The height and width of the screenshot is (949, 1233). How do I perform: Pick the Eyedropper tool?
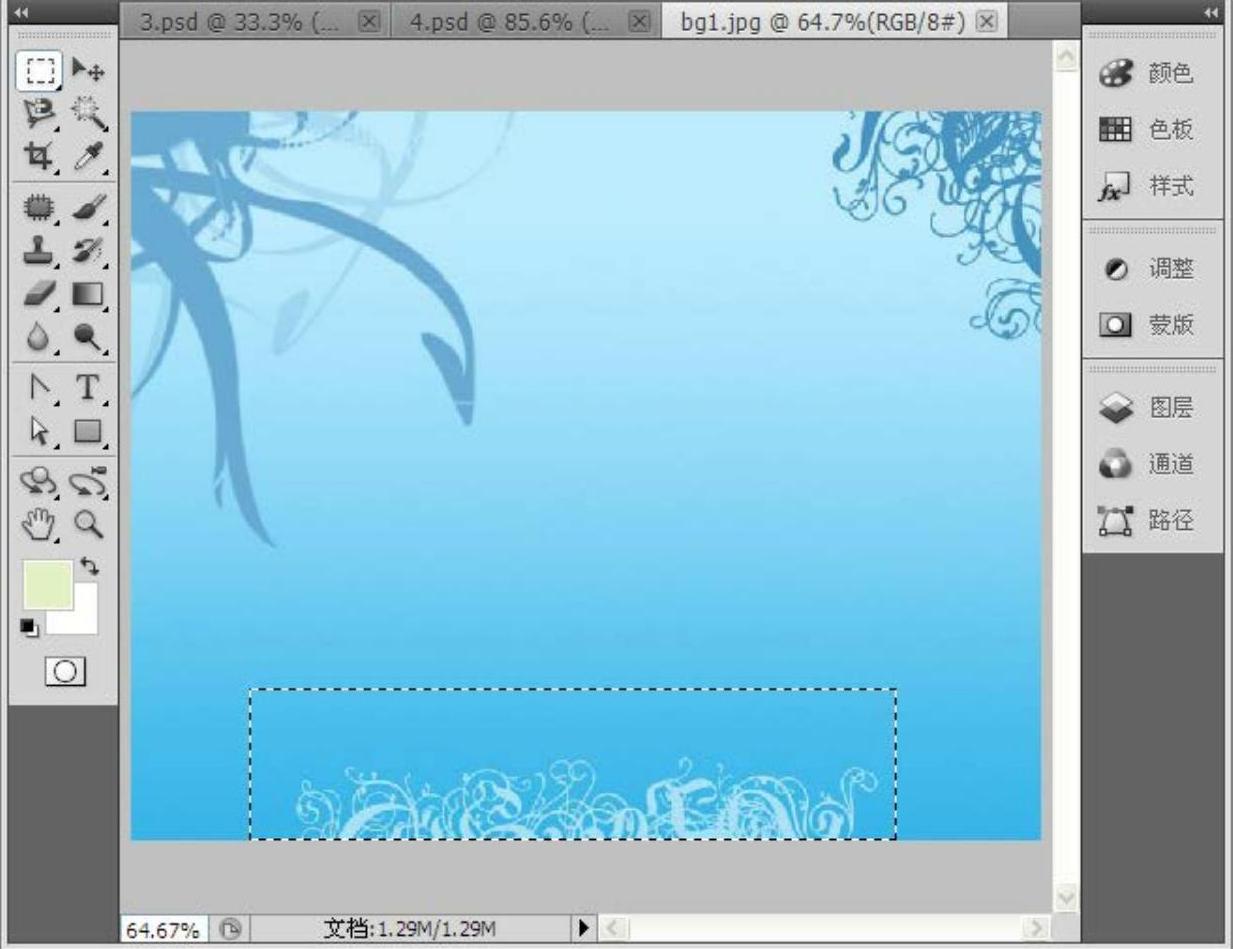click(89, 155)
